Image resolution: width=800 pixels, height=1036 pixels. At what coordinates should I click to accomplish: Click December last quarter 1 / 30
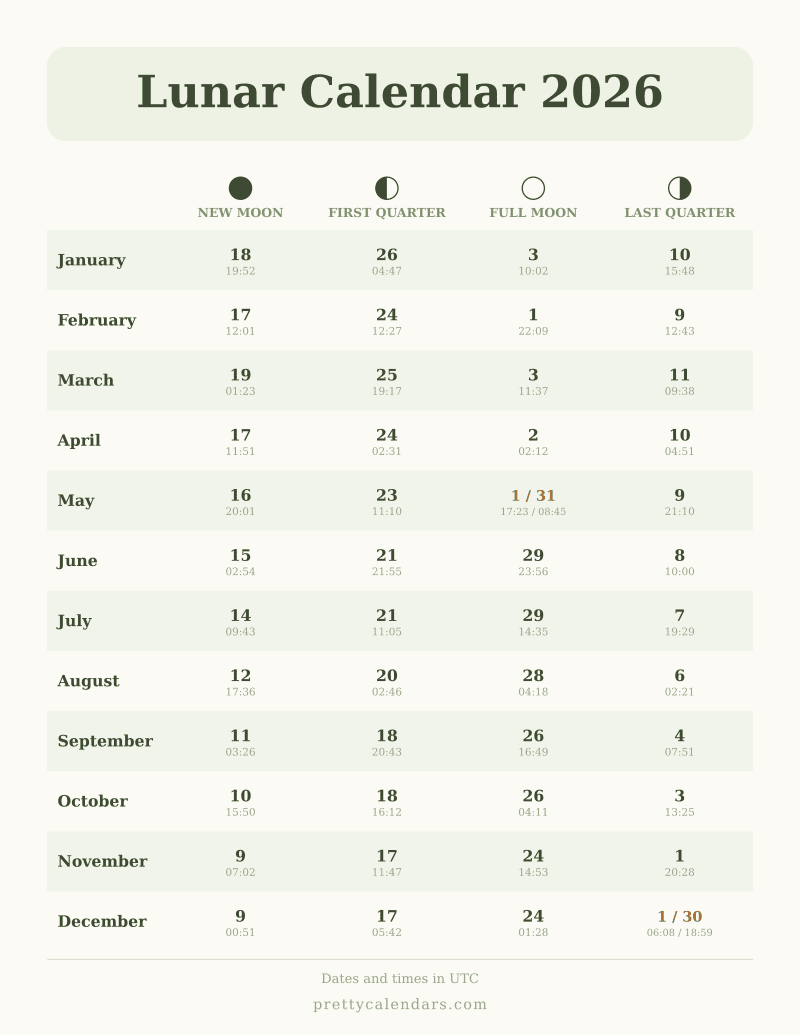tap(680, 916)
